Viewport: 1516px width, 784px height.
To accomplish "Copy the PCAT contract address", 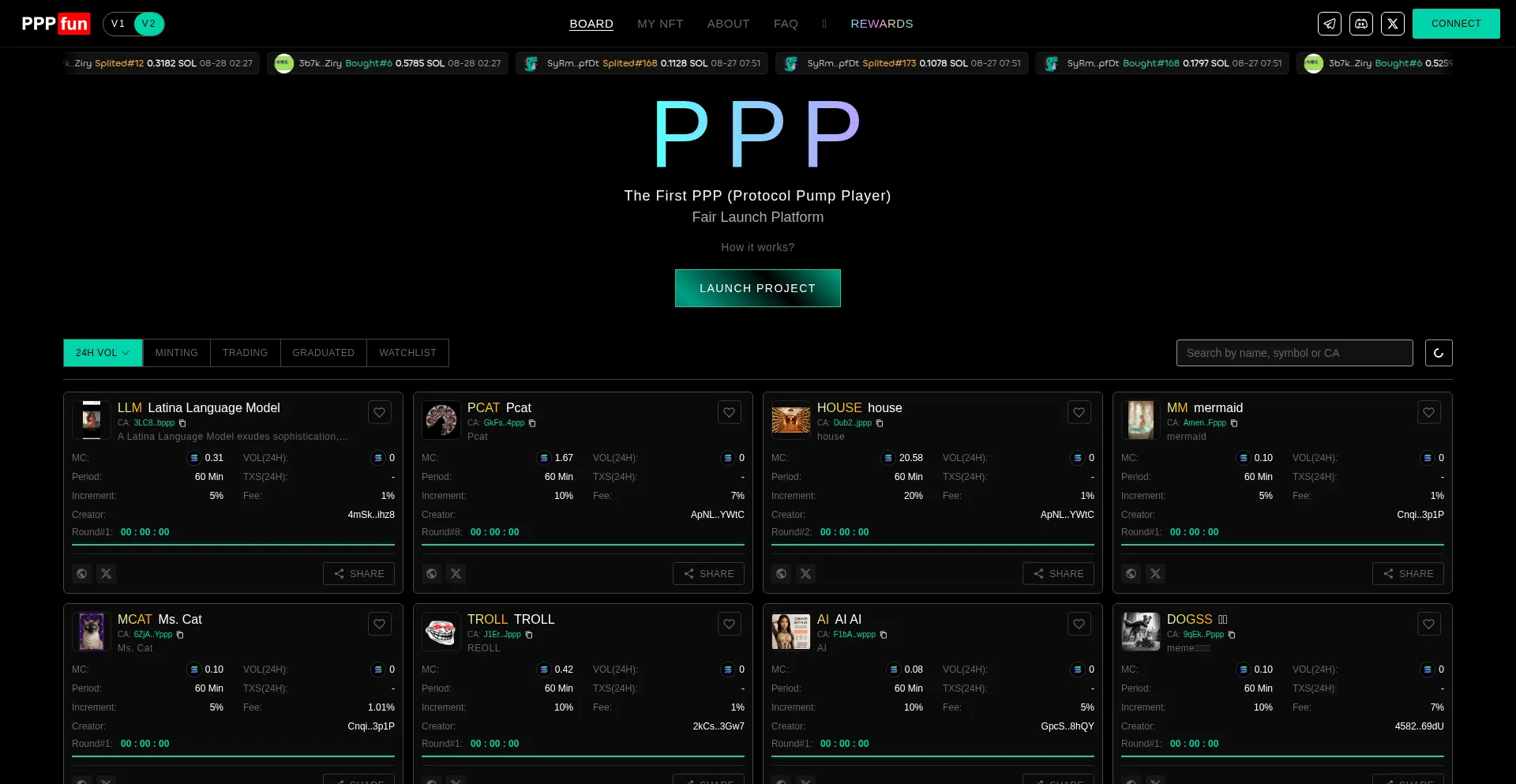I will pyautogui.click(x=532, y=423).
